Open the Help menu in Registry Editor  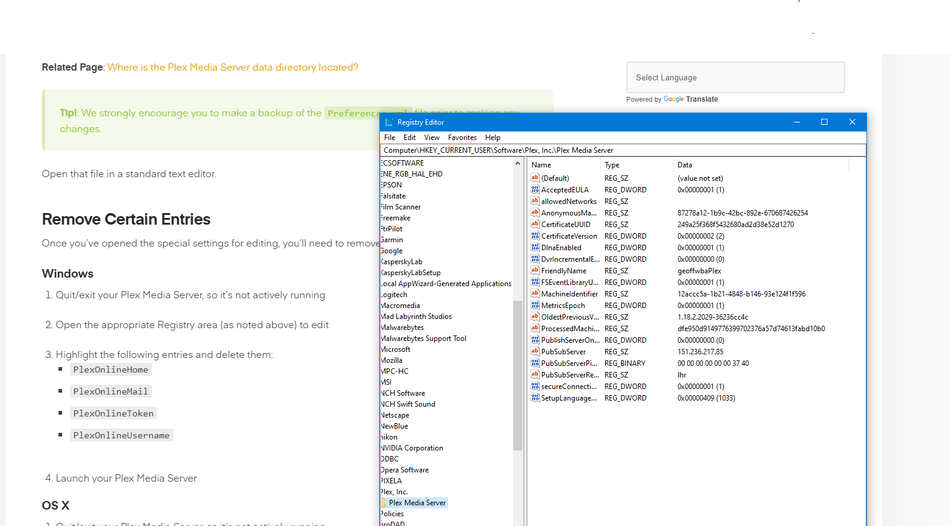(x=492, y=138)
